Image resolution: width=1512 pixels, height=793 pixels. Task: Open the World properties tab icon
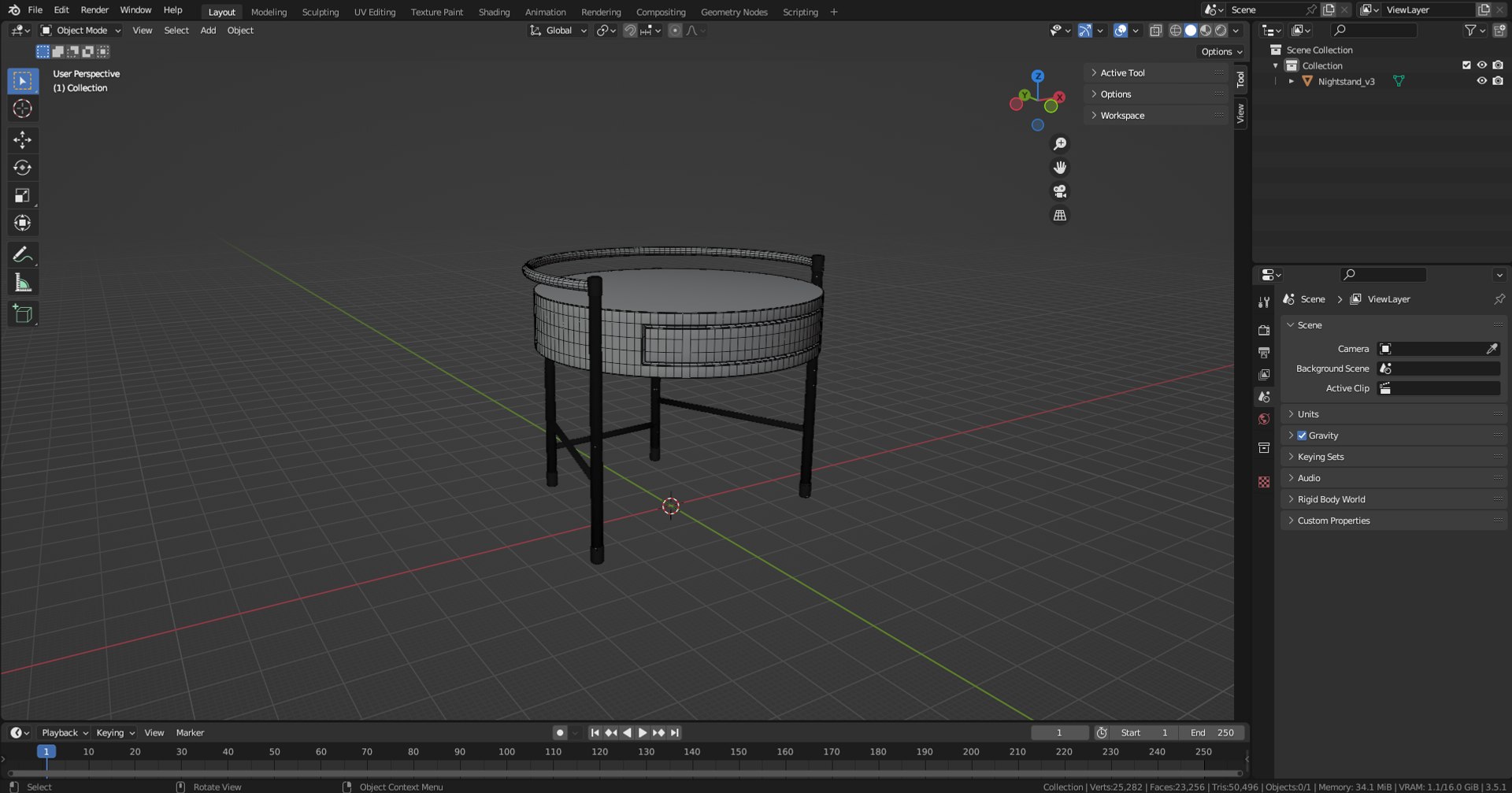tap(1264, 419)
